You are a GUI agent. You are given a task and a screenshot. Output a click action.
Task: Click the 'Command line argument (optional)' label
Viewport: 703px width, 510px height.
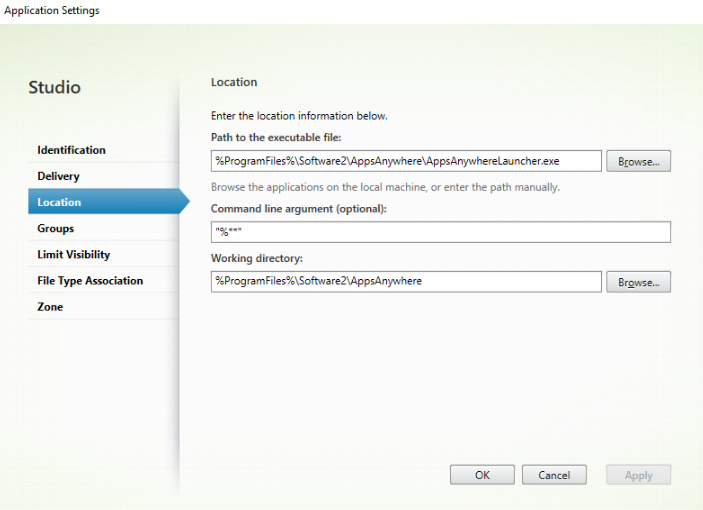coord(298,208)
